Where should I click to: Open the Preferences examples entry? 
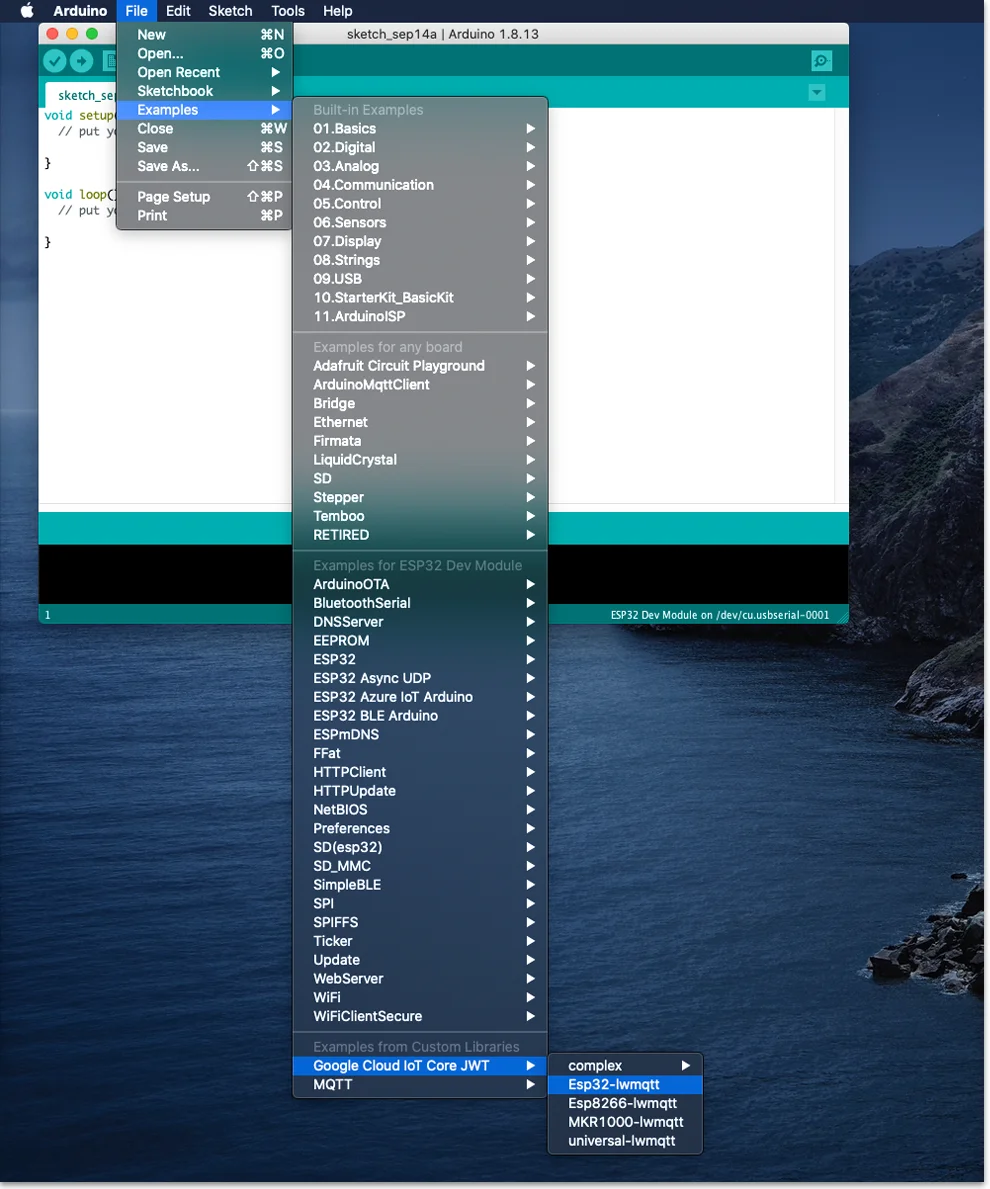click(420, 829)
